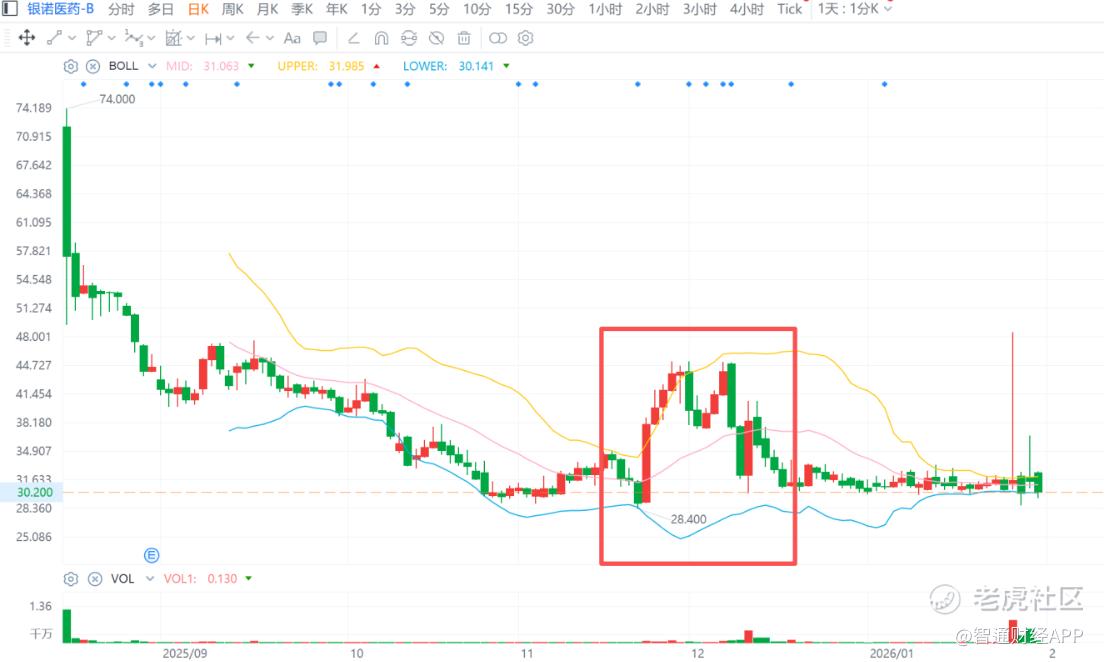The width and height of the screenshot is (1105, 662).
Task: Delete drawings with the trash icon
Action: coord(464,38)
